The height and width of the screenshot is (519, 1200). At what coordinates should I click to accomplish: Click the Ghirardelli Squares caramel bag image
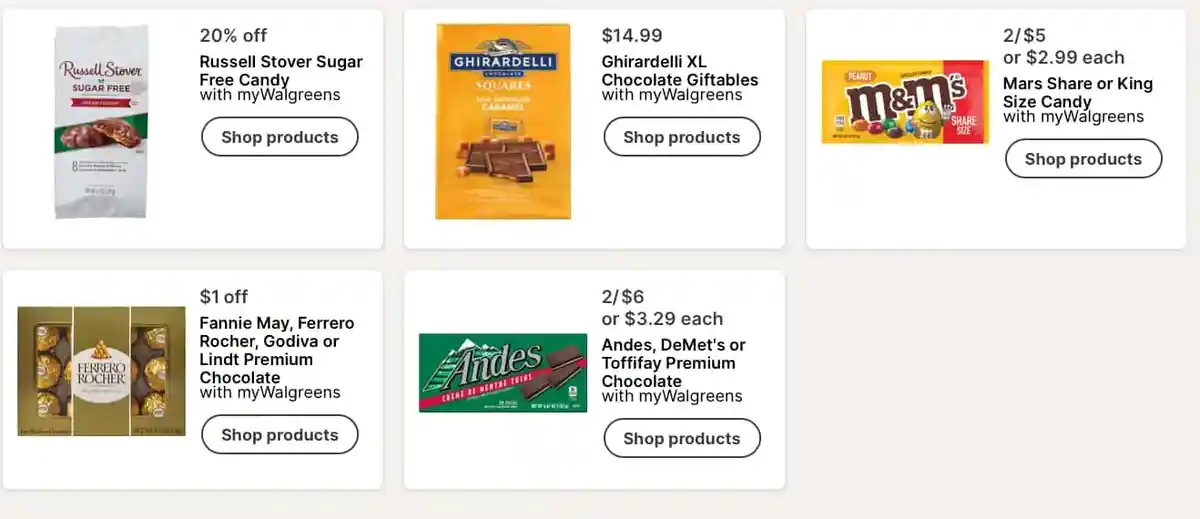coord(503,121)
